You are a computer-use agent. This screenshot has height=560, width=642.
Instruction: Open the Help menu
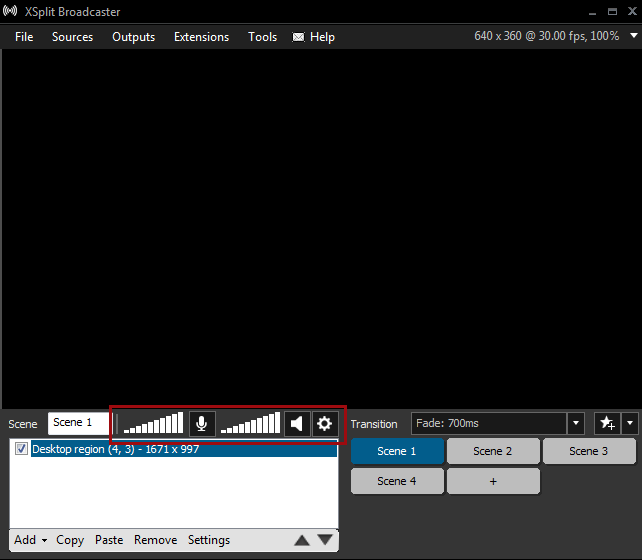click(322, 37)
